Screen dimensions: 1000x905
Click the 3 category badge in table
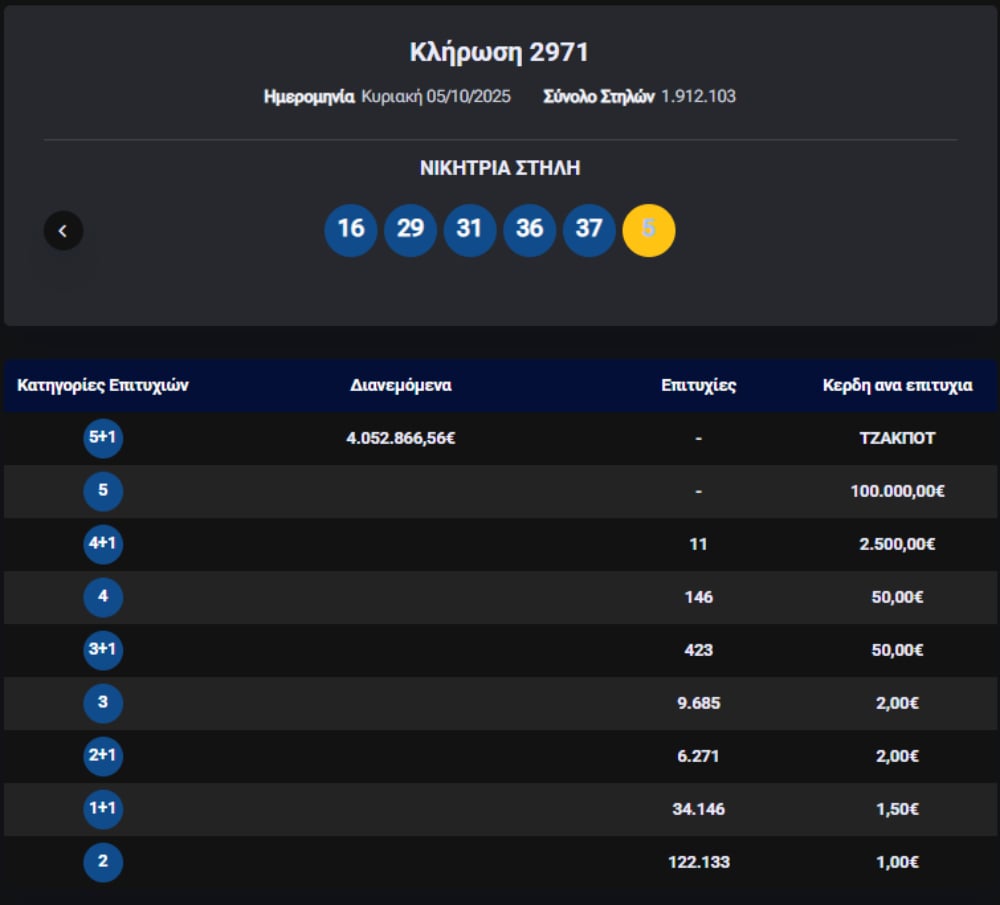[x=103, y=703]
